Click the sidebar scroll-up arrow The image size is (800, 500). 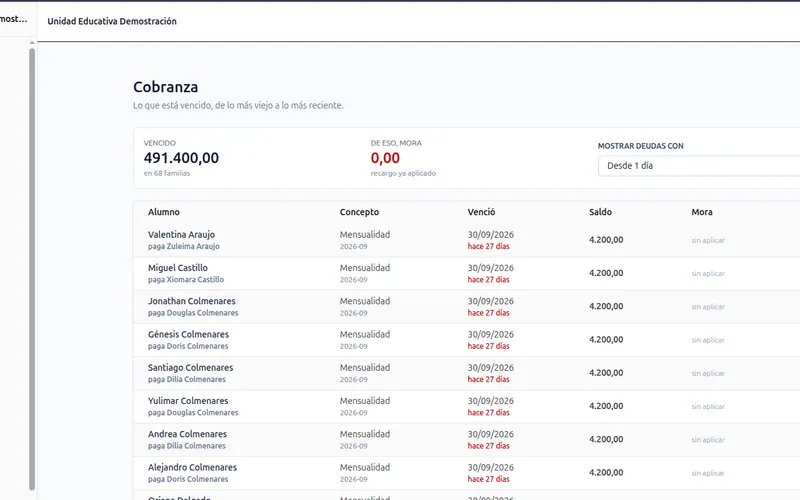[x=32, y=43]
